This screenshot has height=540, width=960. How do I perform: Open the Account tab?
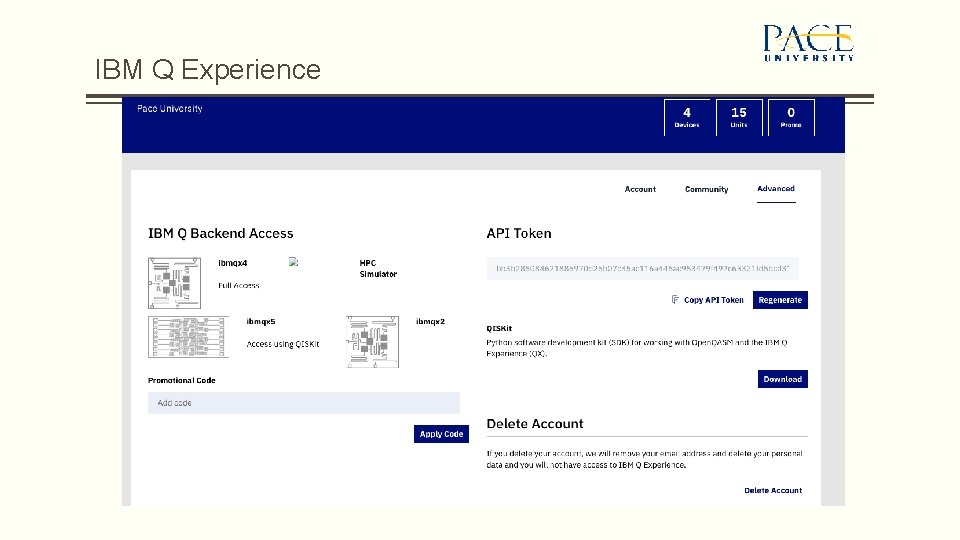pos(640,189)
